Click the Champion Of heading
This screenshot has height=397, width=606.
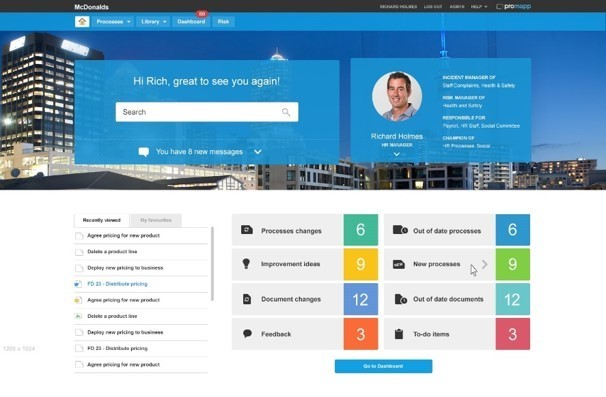[x=458, y=138]
